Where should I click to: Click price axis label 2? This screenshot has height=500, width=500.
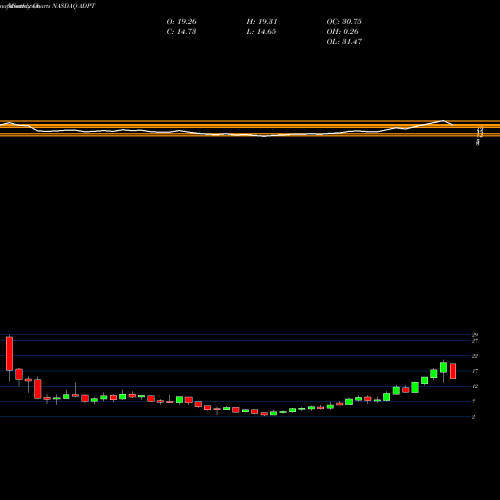tap(474, 417)
